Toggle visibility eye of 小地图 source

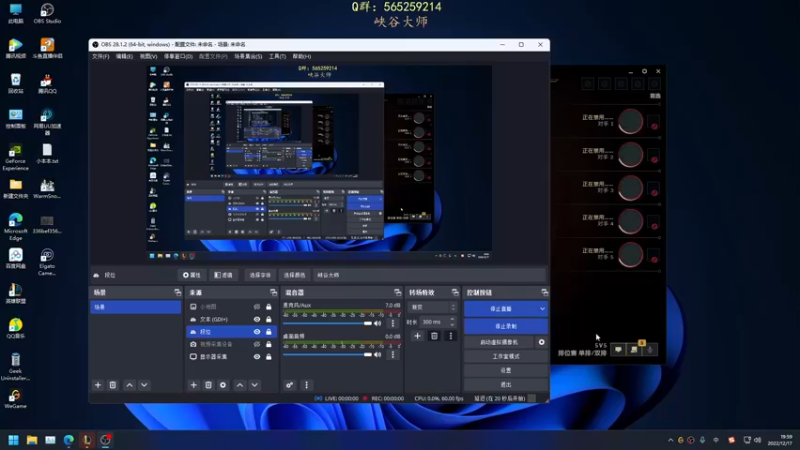pos(257,307)
